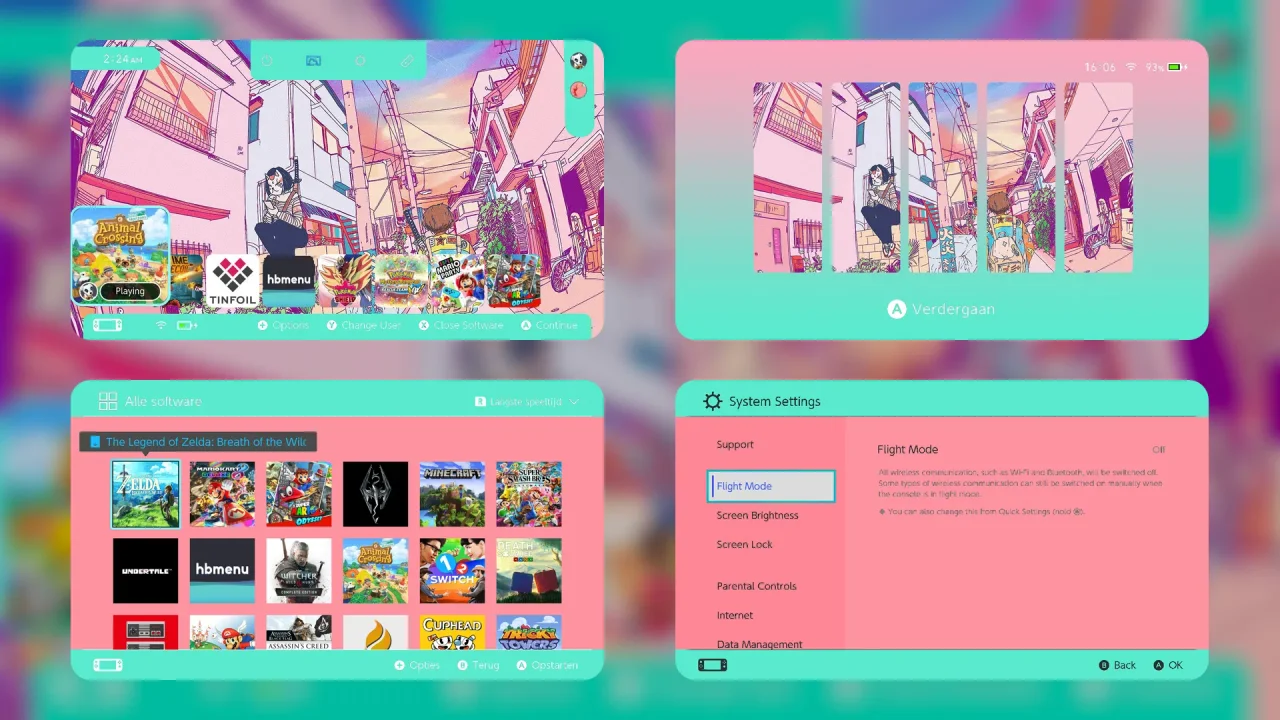This screenshot has height=720, width=1280.
Task: Open the Minecraft game tile
Action: (452, 494)
